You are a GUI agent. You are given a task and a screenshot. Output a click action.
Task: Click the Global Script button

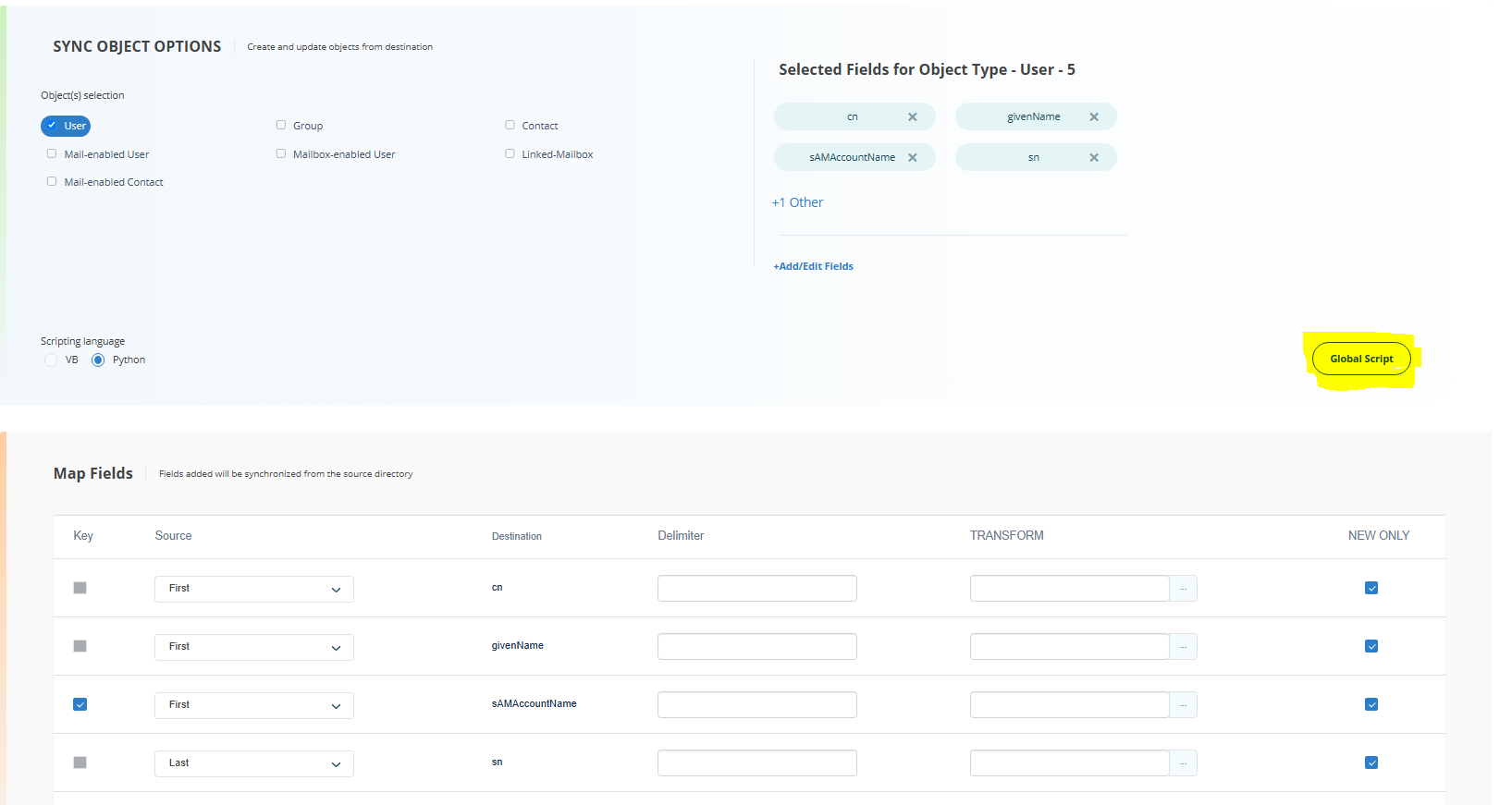1360,359
